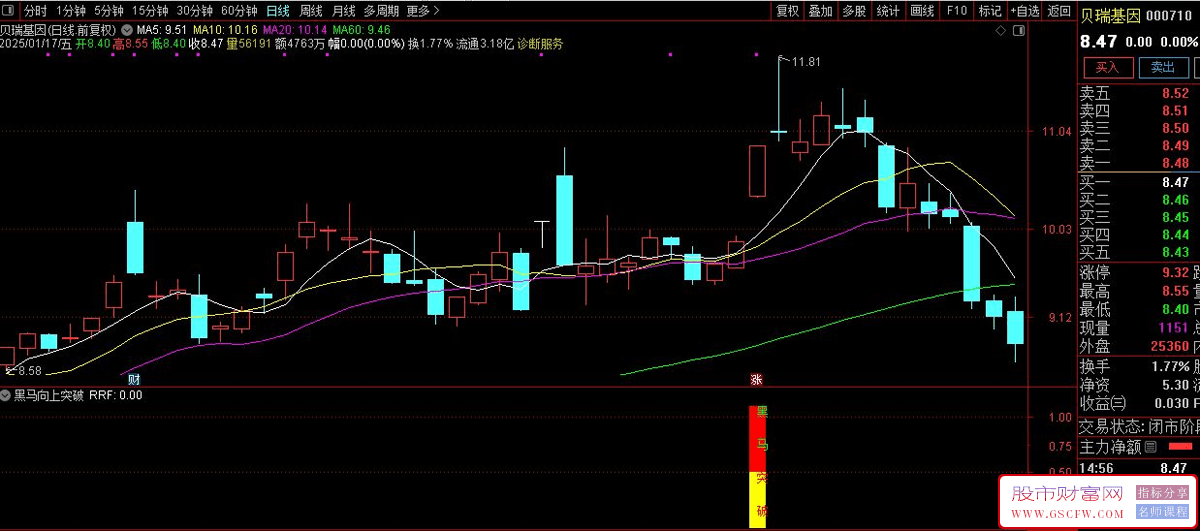Click the 黑马突破 signal bar
The height and width of the screenshot is (531, 1200).
point(760,466)
